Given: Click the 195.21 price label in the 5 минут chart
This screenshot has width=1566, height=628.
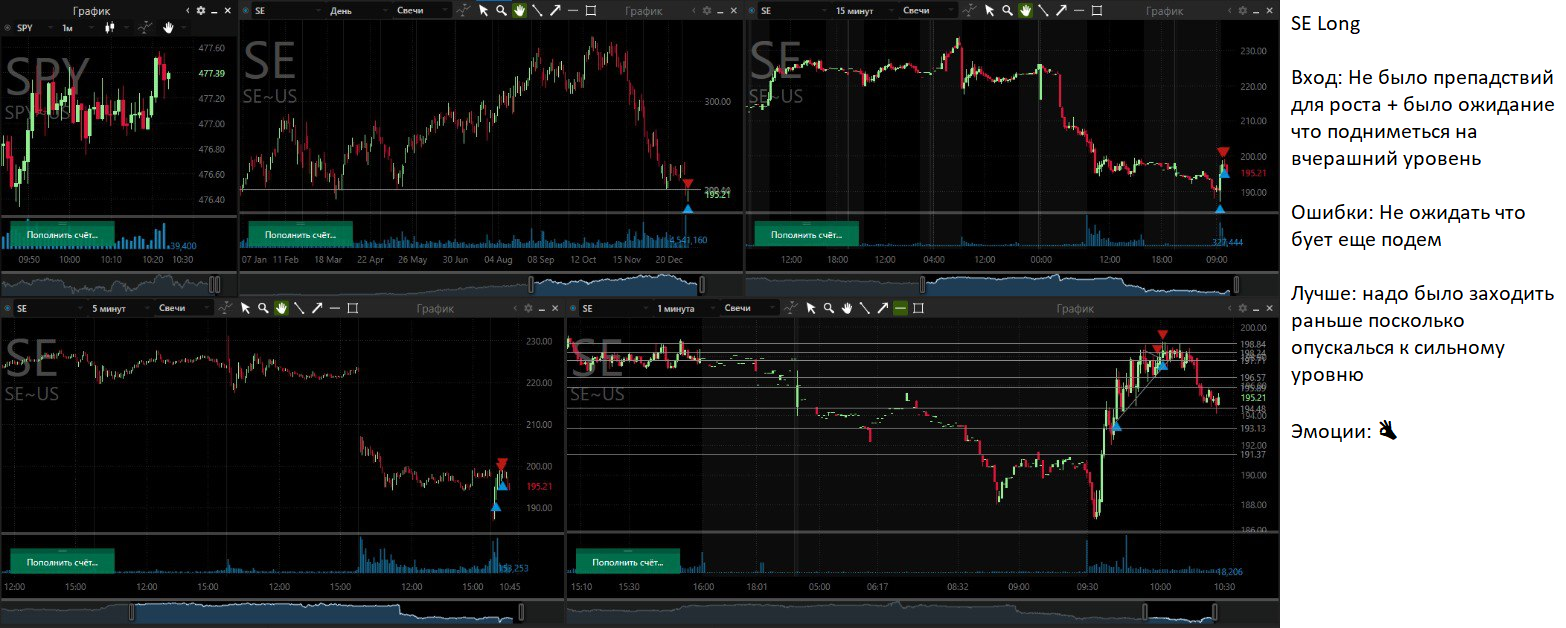Looking at the screenshot, I should 539,486.
